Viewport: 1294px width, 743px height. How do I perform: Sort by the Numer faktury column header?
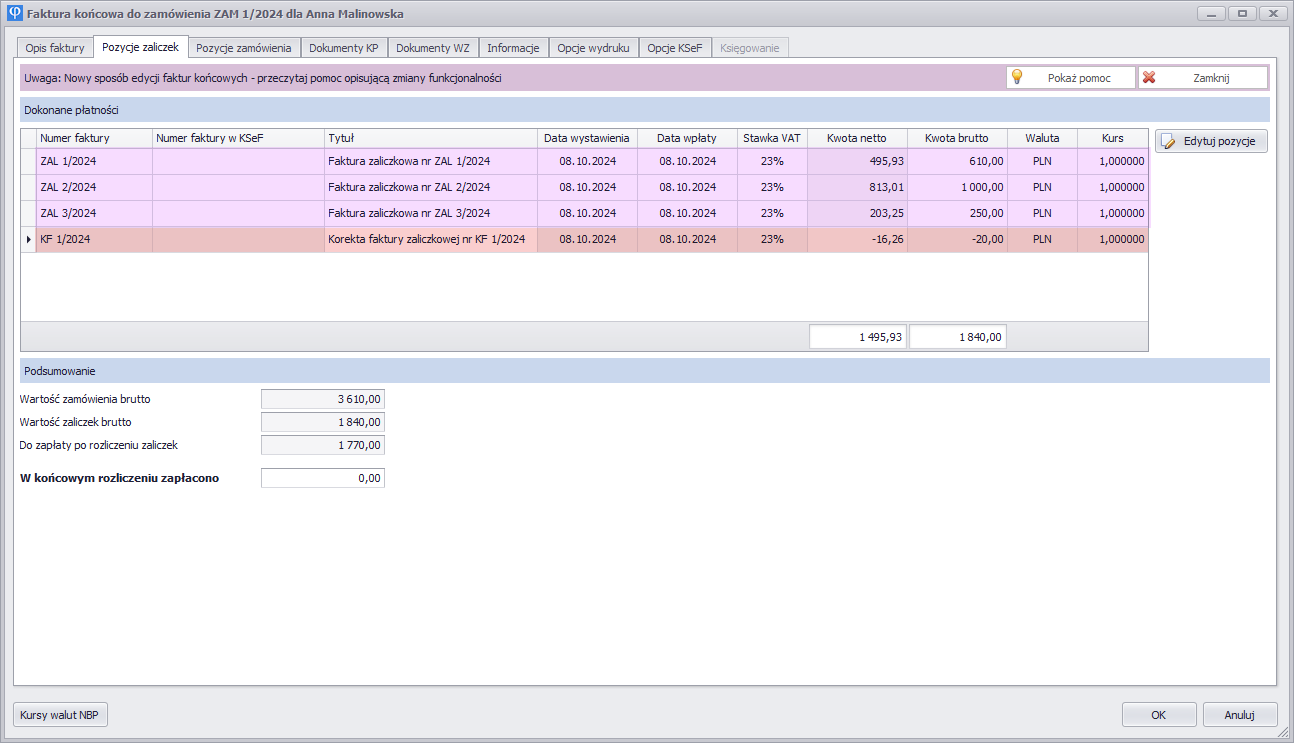(x=94, y=138)
